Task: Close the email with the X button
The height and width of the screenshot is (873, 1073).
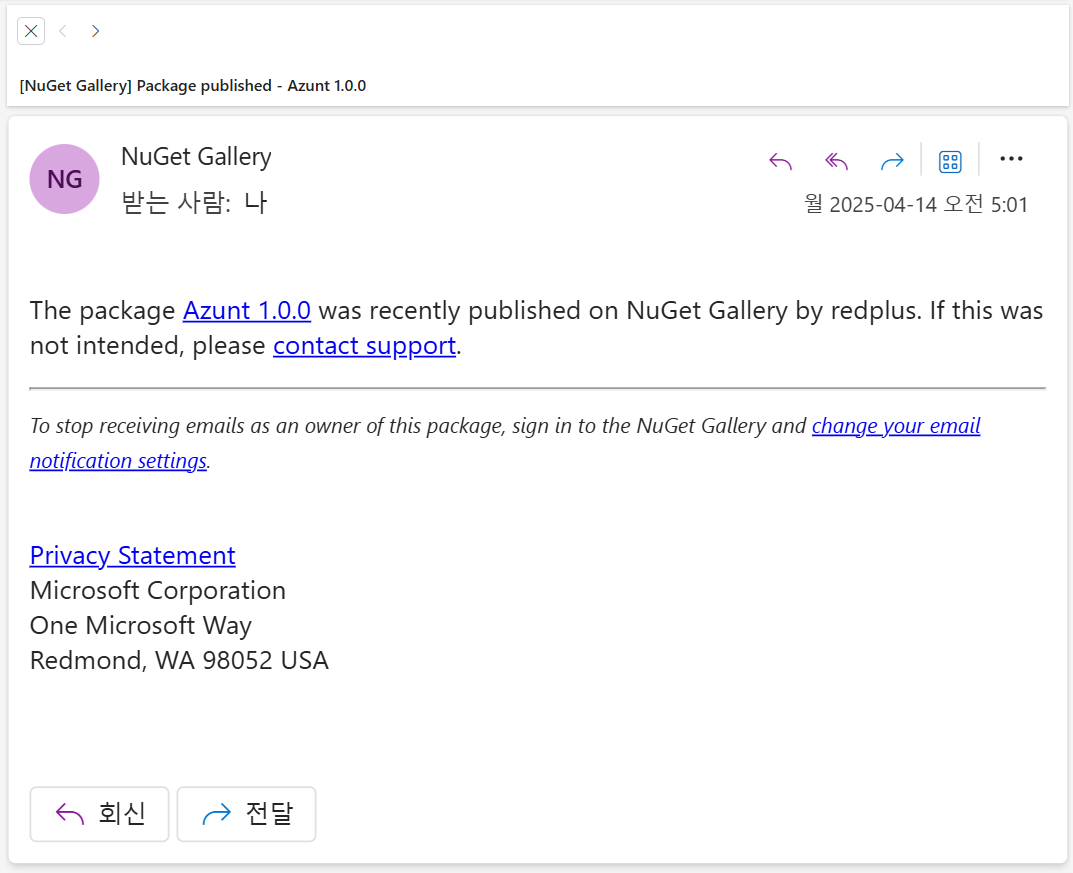Action: (x=31, y=31)
